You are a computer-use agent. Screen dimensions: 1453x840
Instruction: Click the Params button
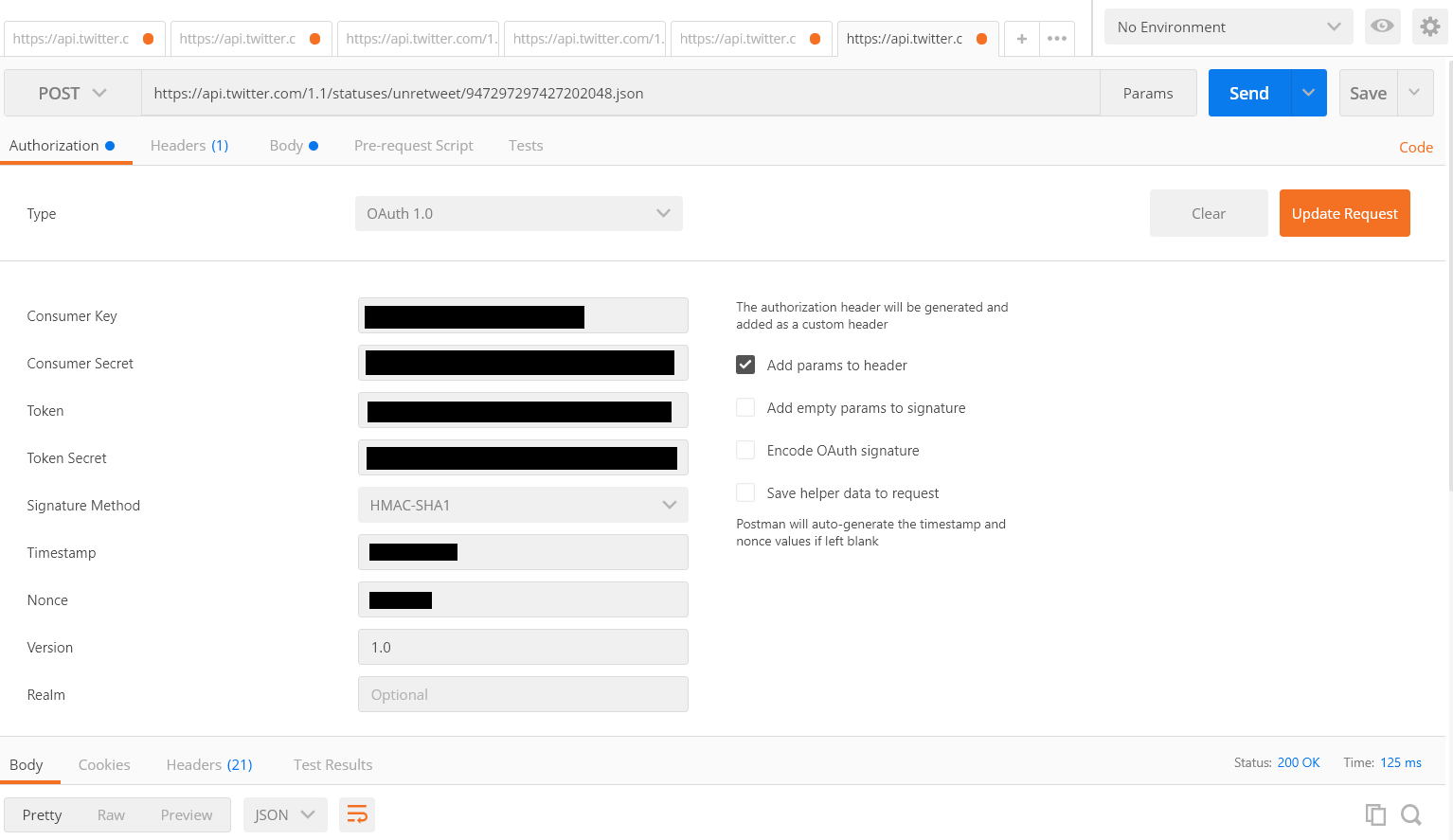[x=1148, y=93]
